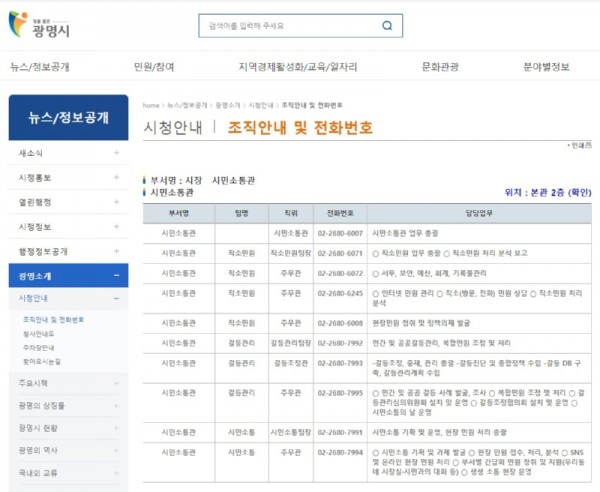Click 시민소통관 업무 총괄 duty text
The image size is (600, 492).
(405, 233)
